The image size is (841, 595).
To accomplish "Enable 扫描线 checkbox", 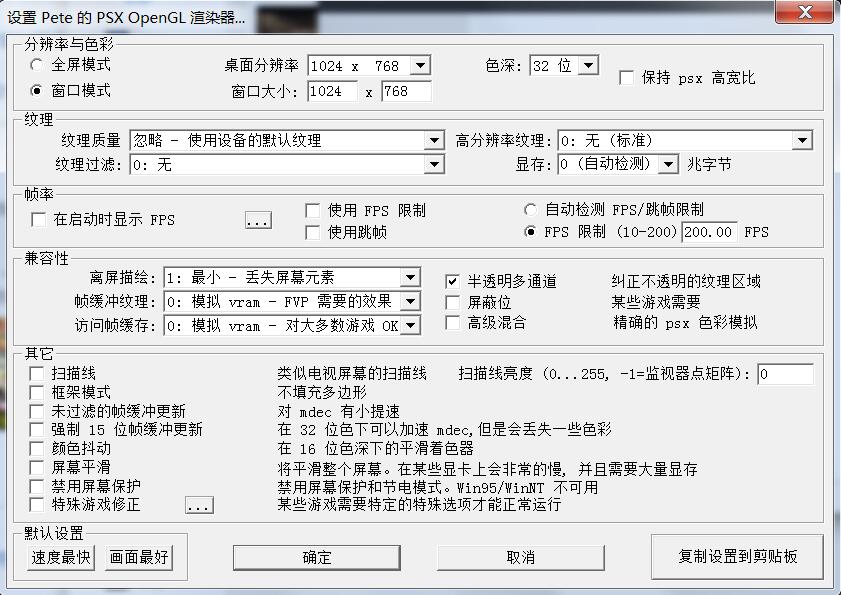I will [36, 373].
